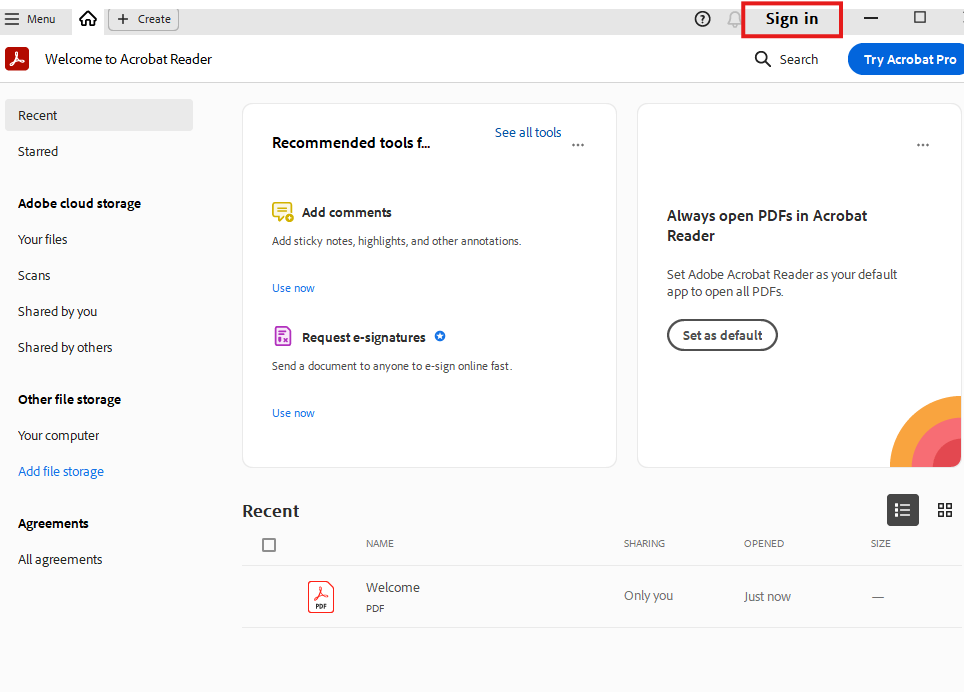Sort by the SHARING column header
Image resolution: width=964 pixels, height=692 pixels.
(x=644, y=543)
